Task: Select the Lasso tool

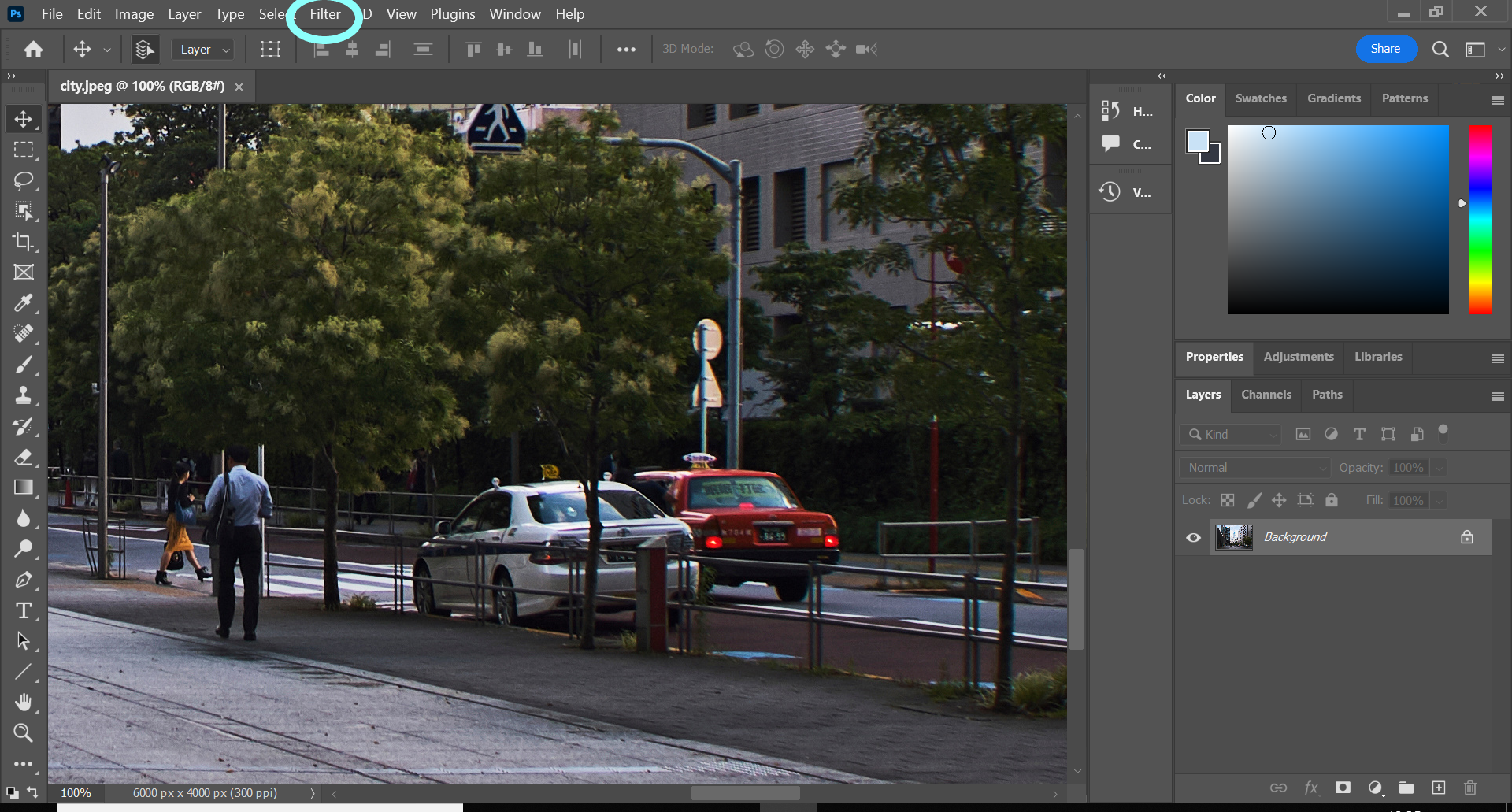Action: (23, 180)
